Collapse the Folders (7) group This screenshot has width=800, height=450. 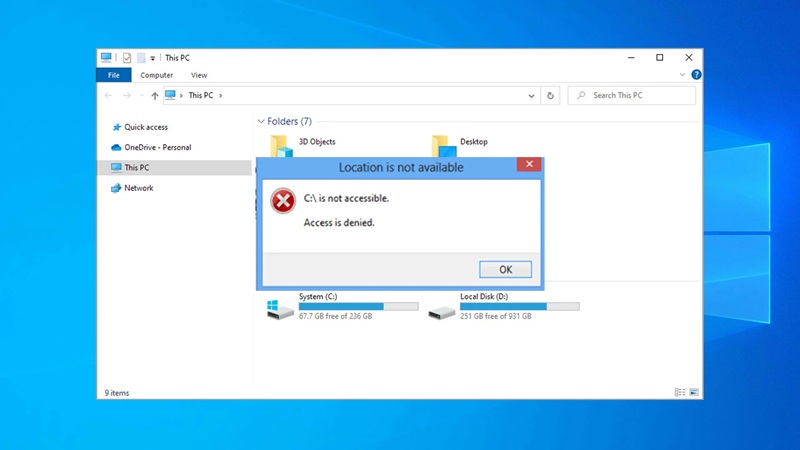(261, 121)
